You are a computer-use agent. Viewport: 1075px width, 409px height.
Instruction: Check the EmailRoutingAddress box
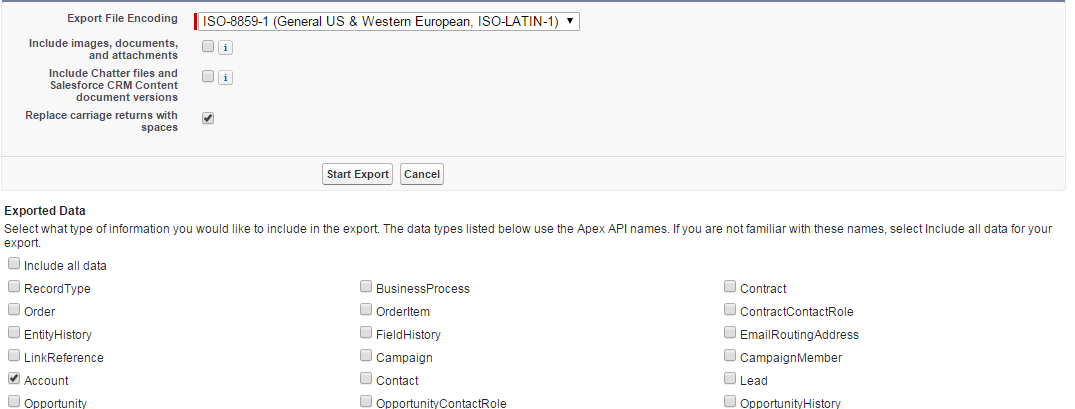tap(730, 334)
